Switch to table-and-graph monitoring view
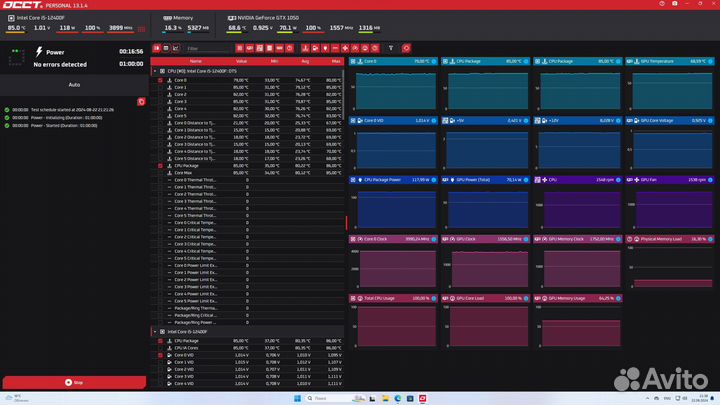The height and width of the screenshot is (405, 720). click(157, 48)
